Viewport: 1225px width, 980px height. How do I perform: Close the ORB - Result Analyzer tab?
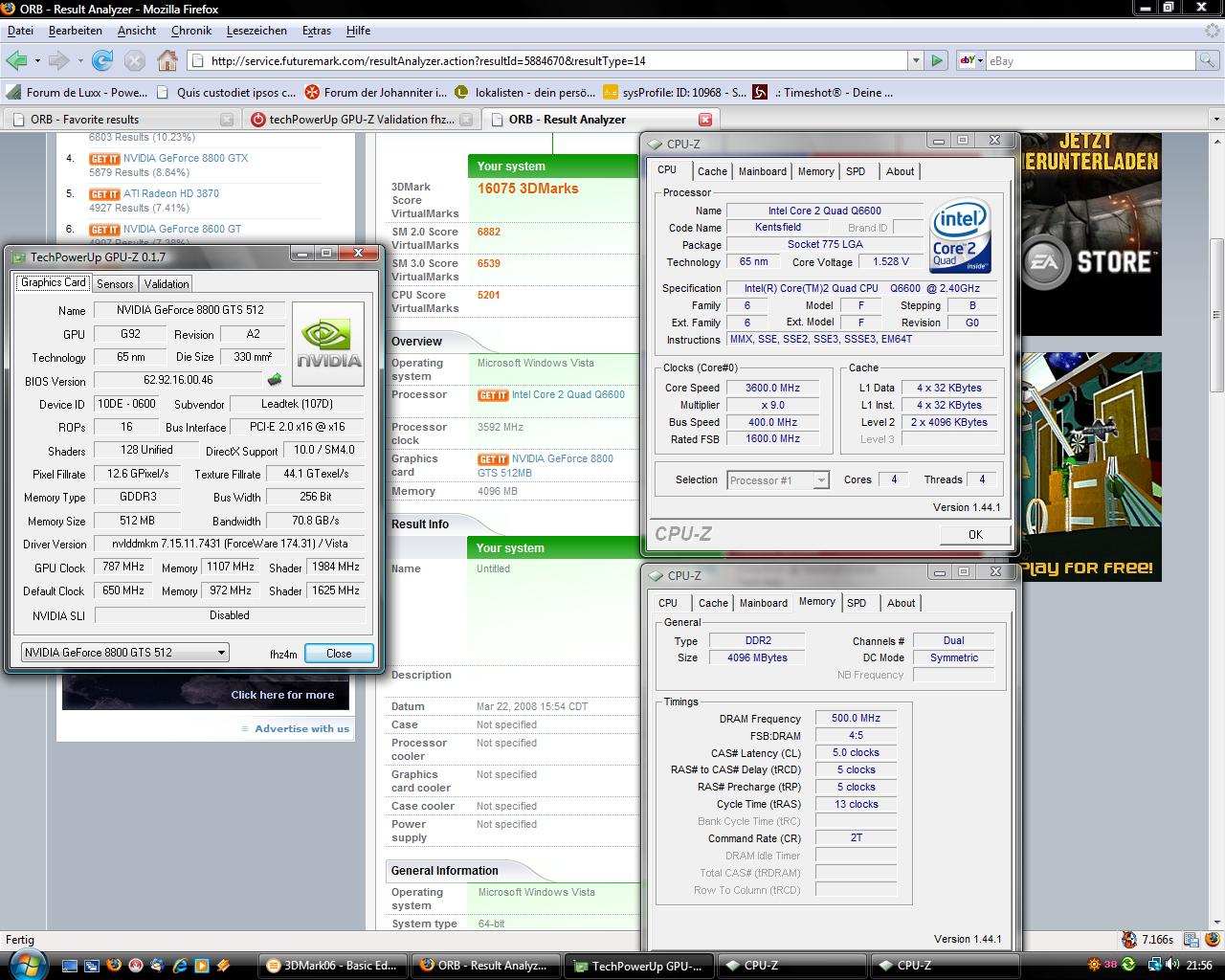tap(705, 120)
